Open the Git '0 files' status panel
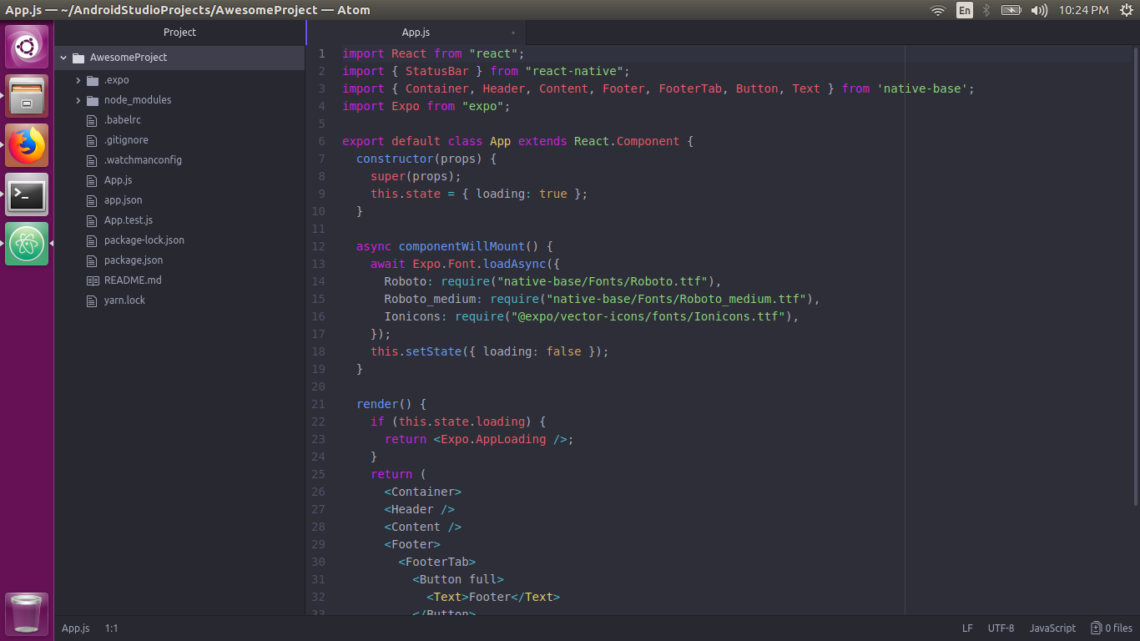The width and height of the screenshot is (1140, 641). pos(1110,628)
